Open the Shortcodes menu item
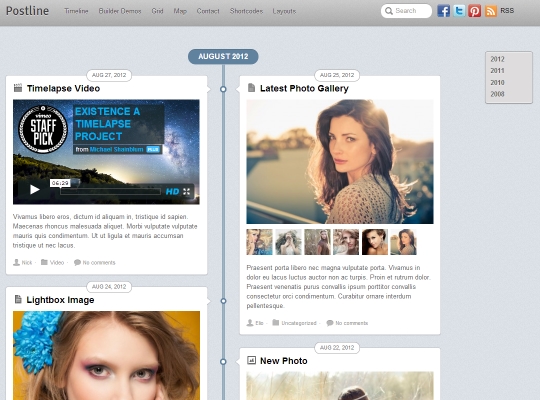 click(x=246, y=11)
